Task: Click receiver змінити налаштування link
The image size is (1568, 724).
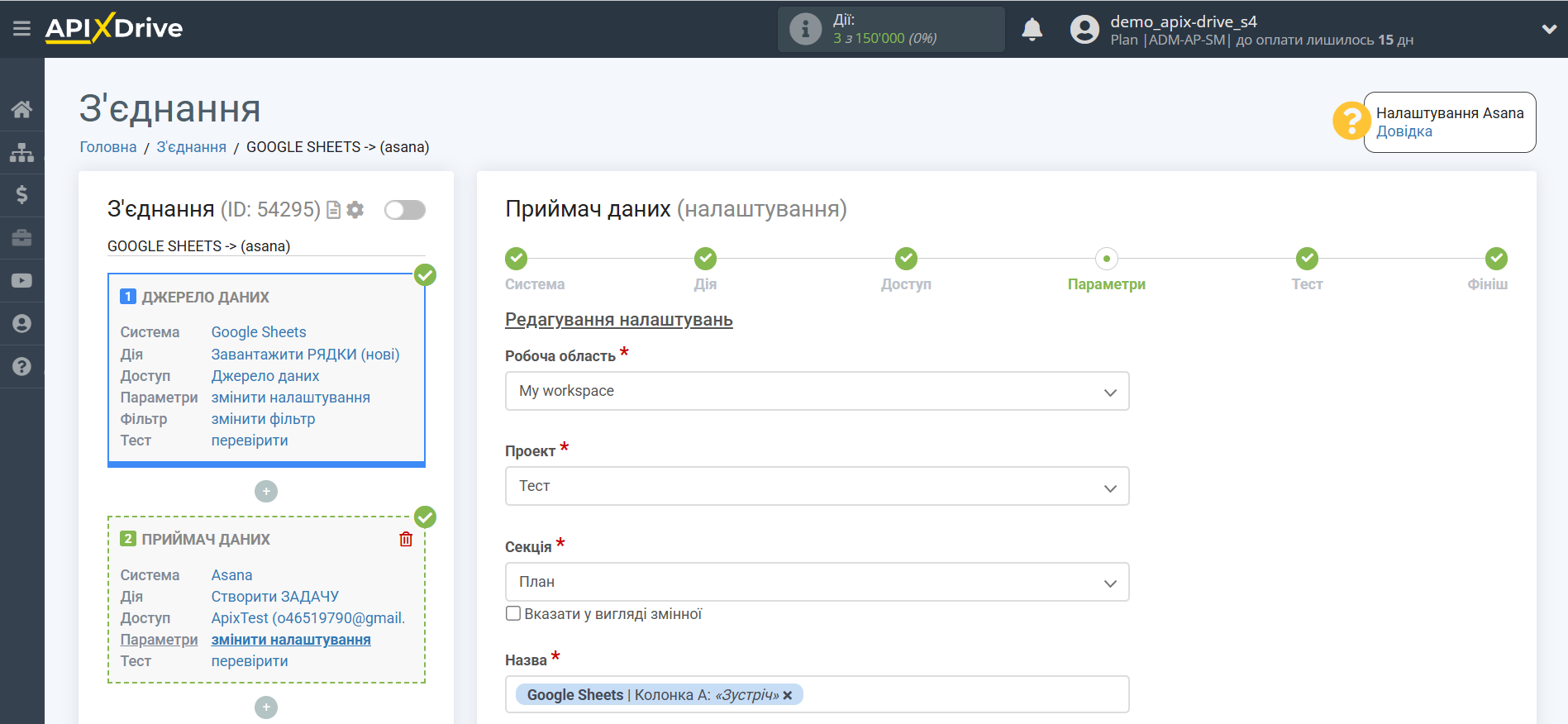Action: [x=291, y=640]
